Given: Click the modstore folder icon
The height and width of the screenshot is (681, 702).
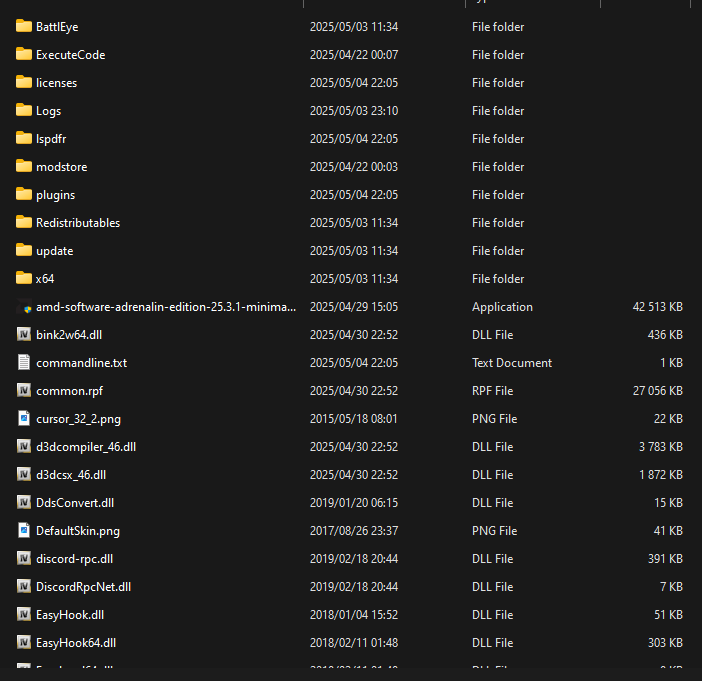Looking at the screenshot, I should point(24,167).
